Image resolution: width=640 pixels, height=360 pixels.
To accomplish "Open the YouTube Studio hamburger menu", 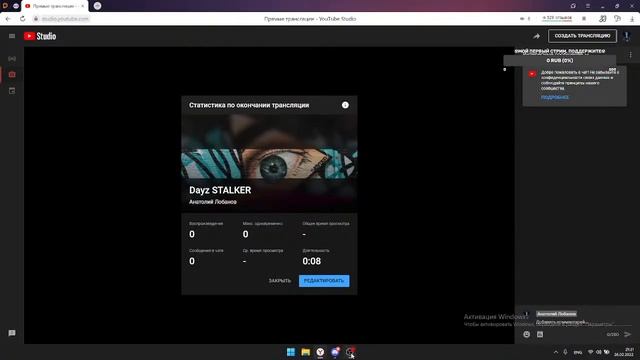I will pyautogui.click(x=12, y=36).
